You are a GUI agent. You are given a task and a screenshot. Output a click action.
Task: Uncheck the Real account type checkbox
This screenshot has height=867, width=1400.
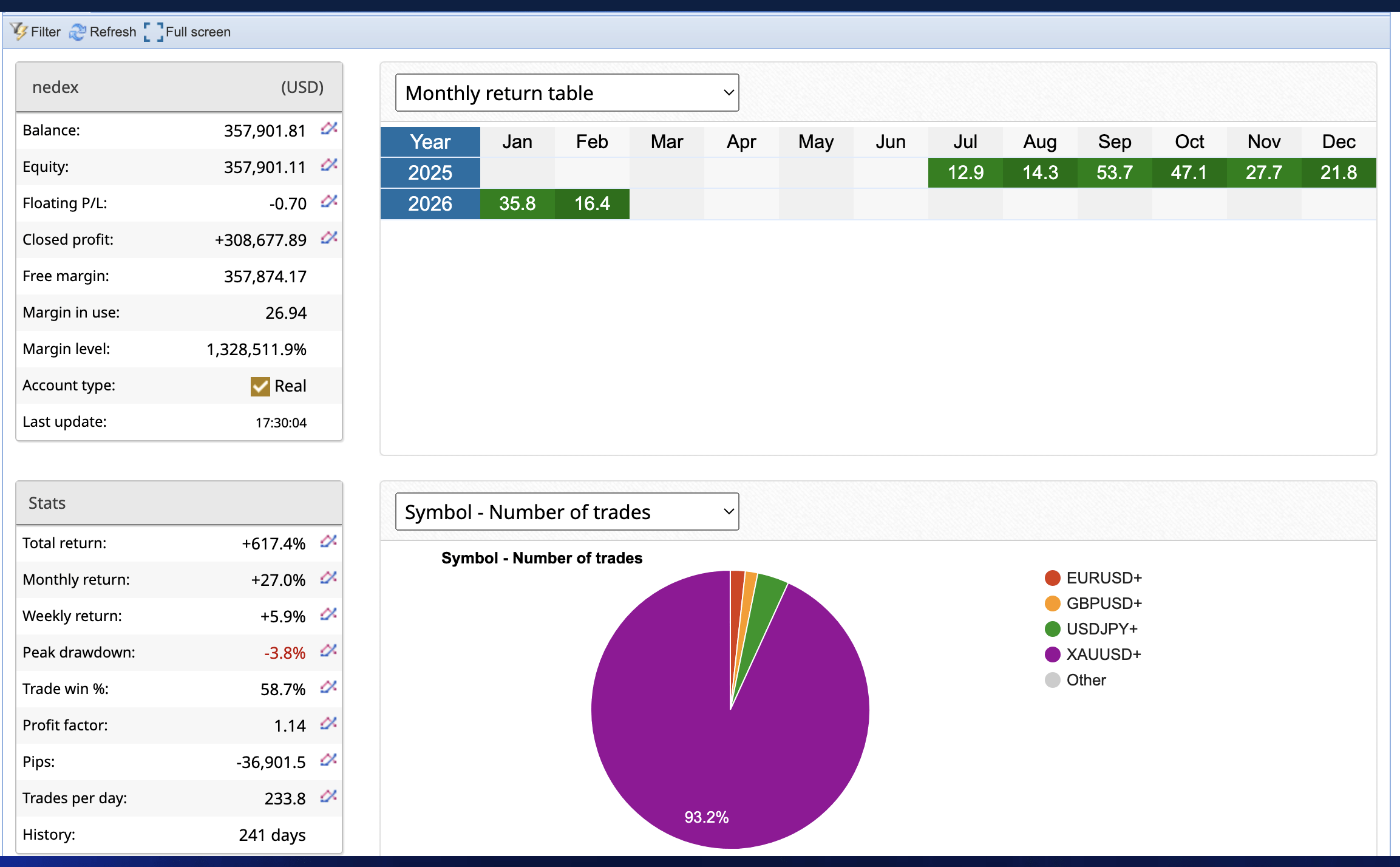click(260, 386)
